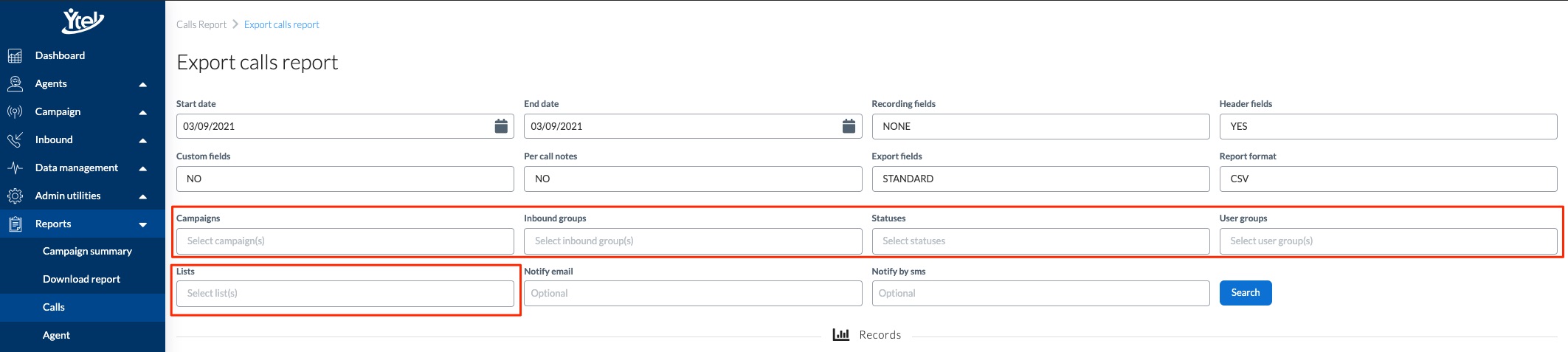The height and width of the screenshot is (352, 1568).
Task: Click the blue Search button
Action: pos(1246,293)
